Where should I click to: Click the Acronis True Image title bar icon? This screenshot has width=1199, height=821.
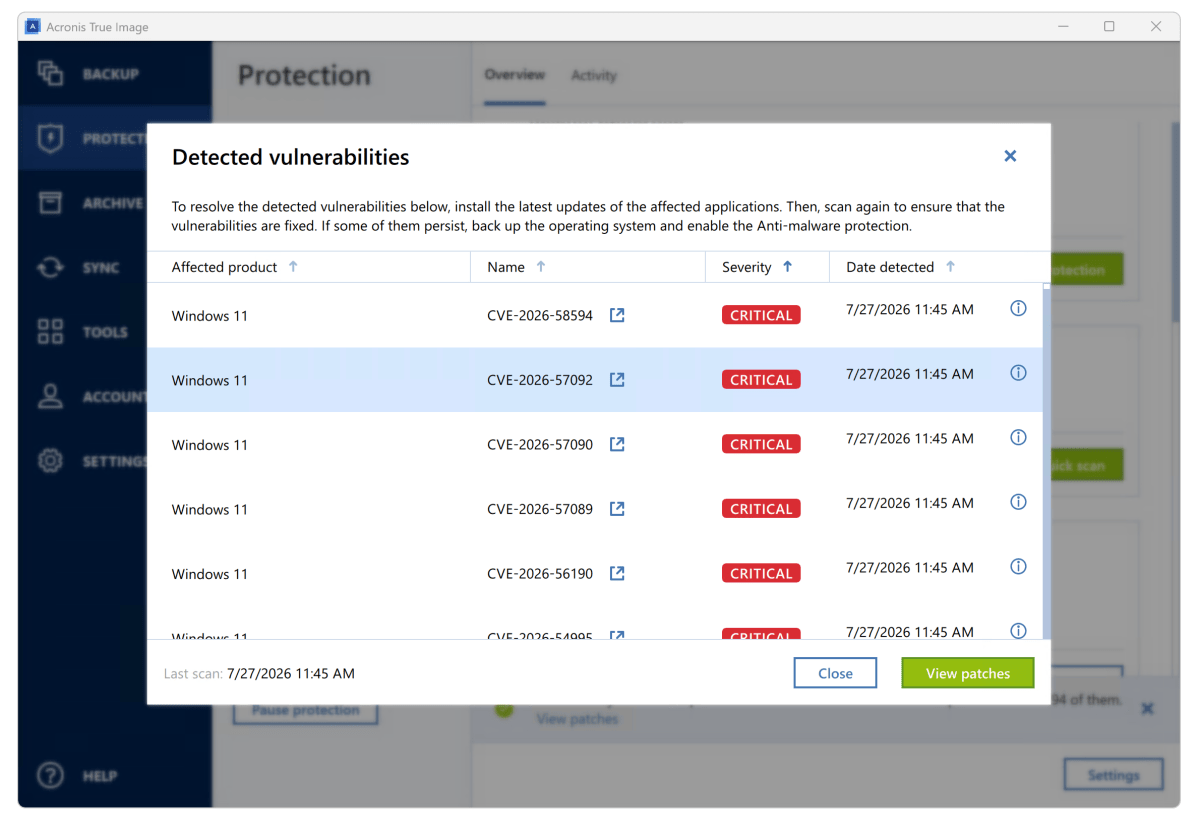32,27
